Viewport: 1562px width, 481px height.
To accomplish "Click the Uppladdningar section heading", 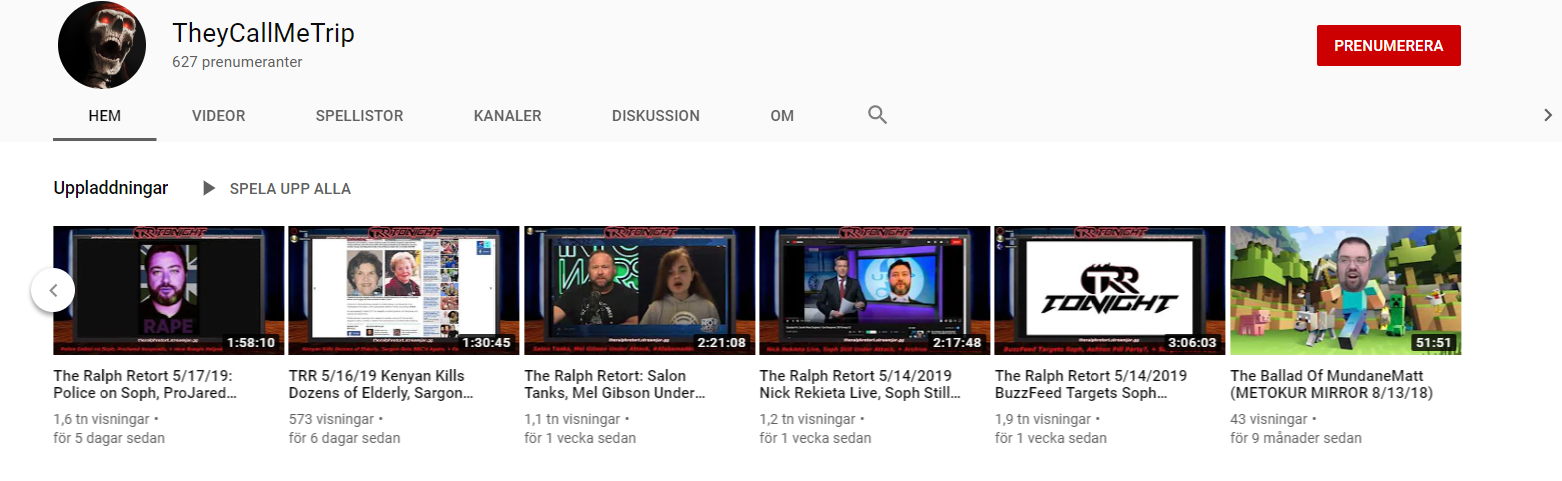I will (x=111, y=188).
